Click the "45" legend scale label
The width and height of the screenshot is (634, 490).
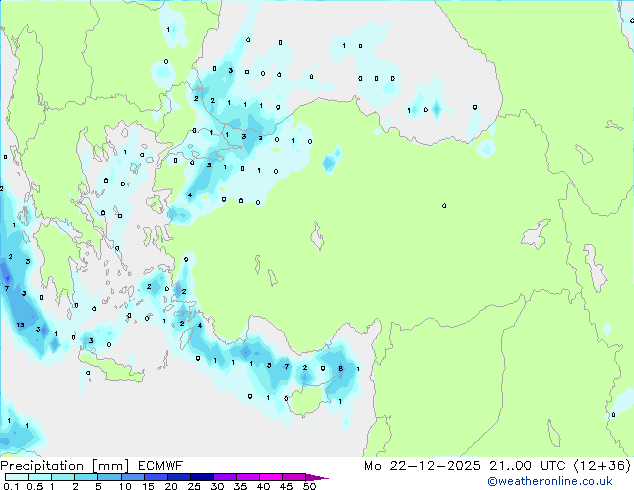point(286,486)
